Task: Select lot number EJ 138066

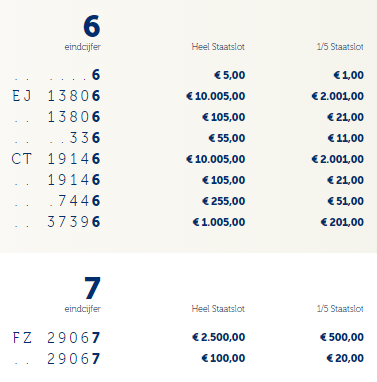Action: tap(56, 96)
